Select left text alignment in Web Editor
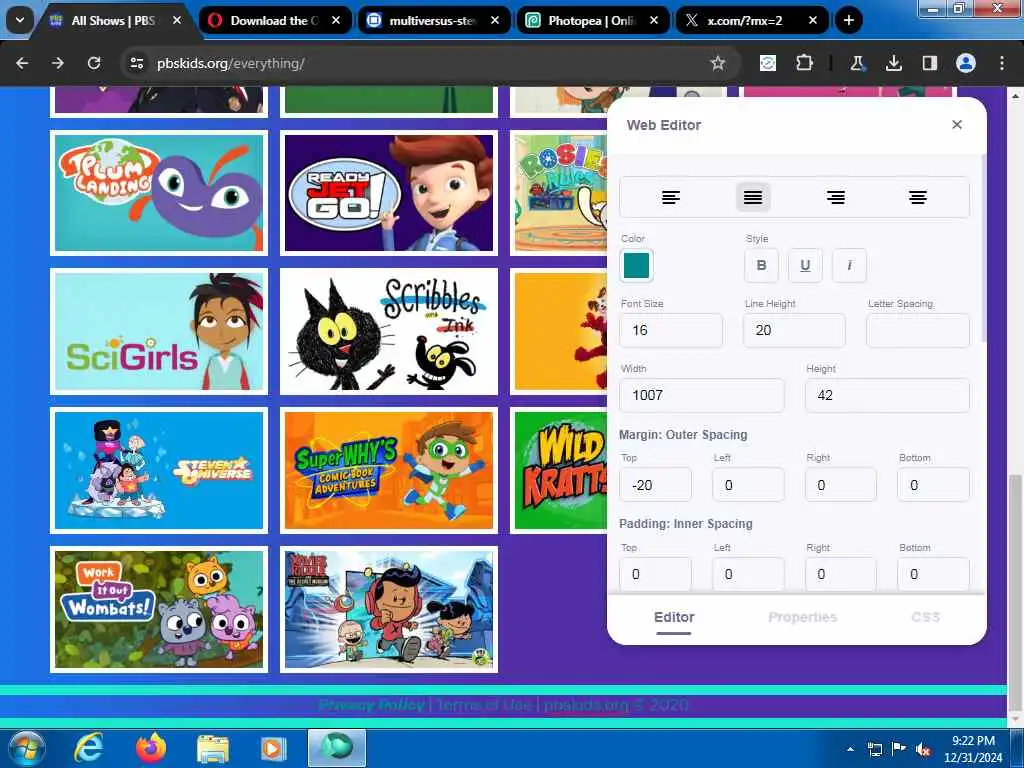 pos(671,197)
